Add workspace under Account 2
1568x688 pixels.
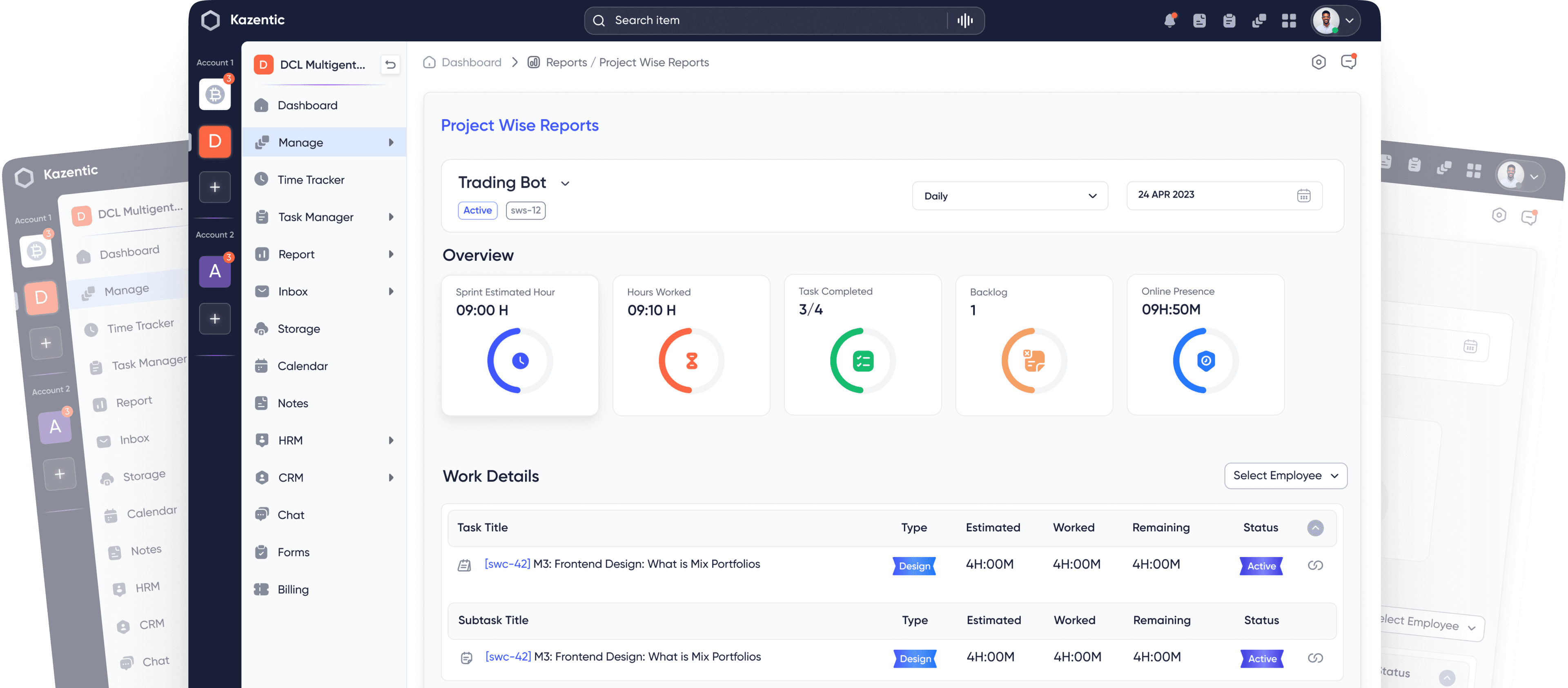click(x=215, y=318)
